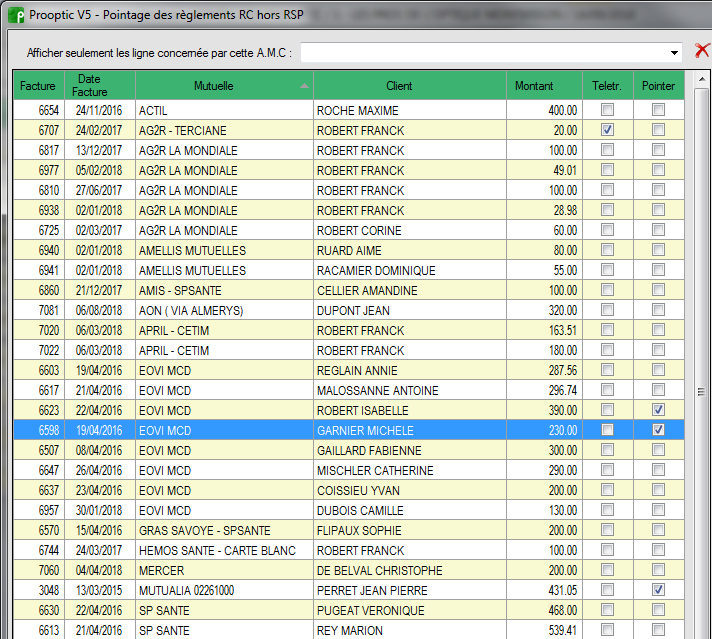Click the Prooptic app icon in title bar
This screenshot has width=712, height=639.
(16, 15)
